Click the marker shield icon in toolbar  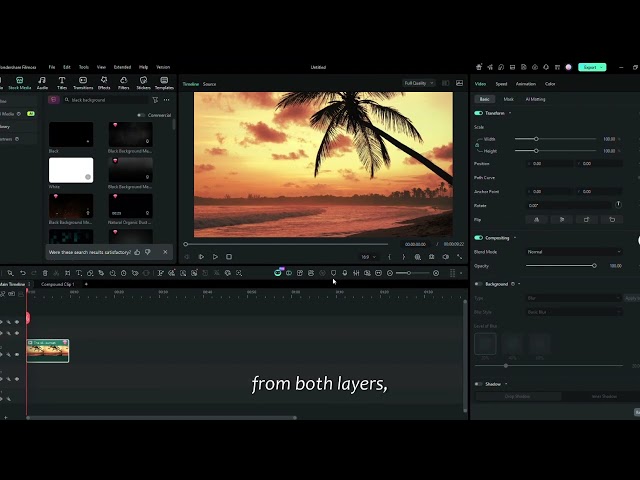point(333,273)
